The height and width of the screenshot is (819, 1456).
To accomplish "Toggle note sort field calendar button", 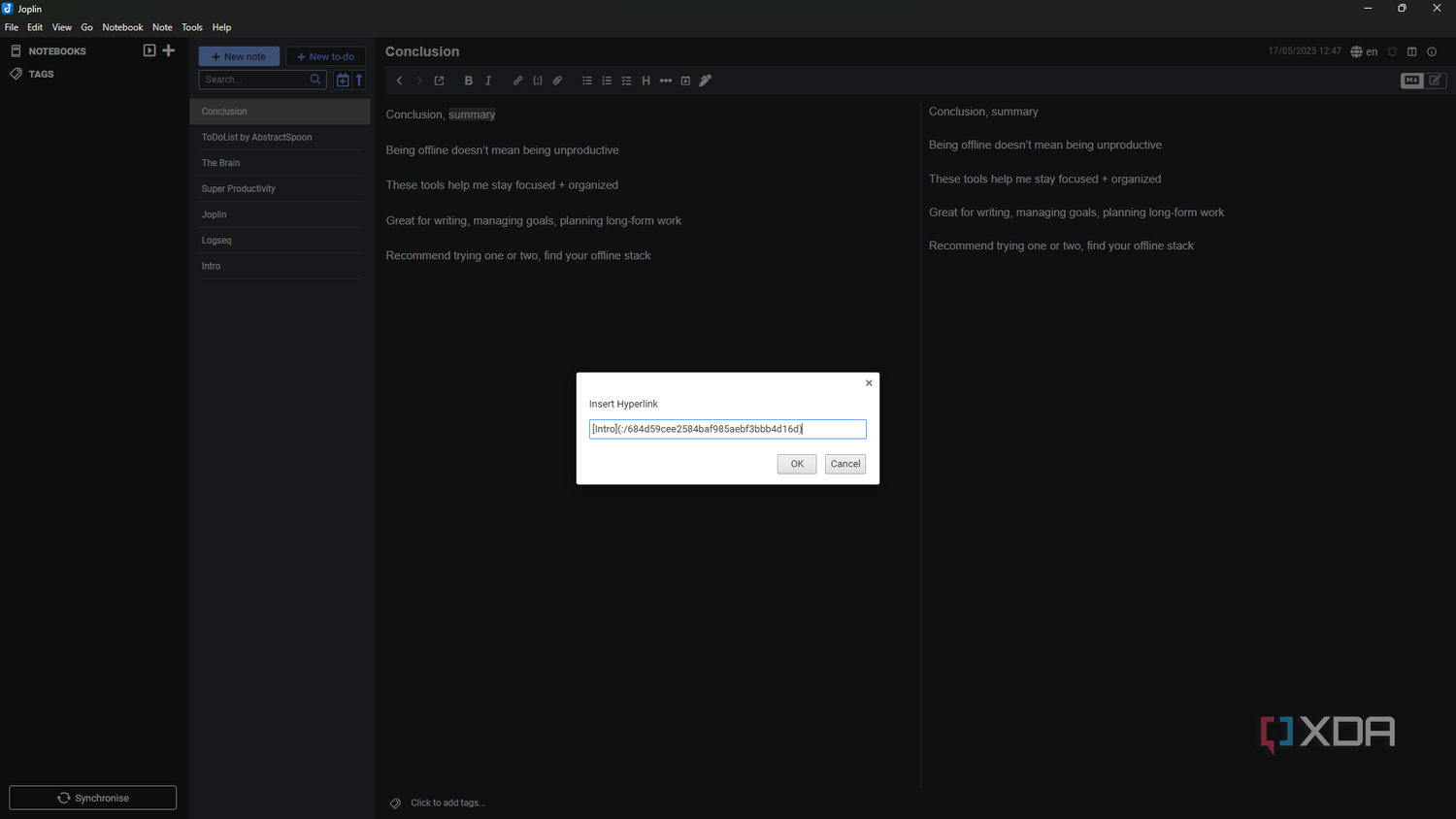I will coord(343,80).
